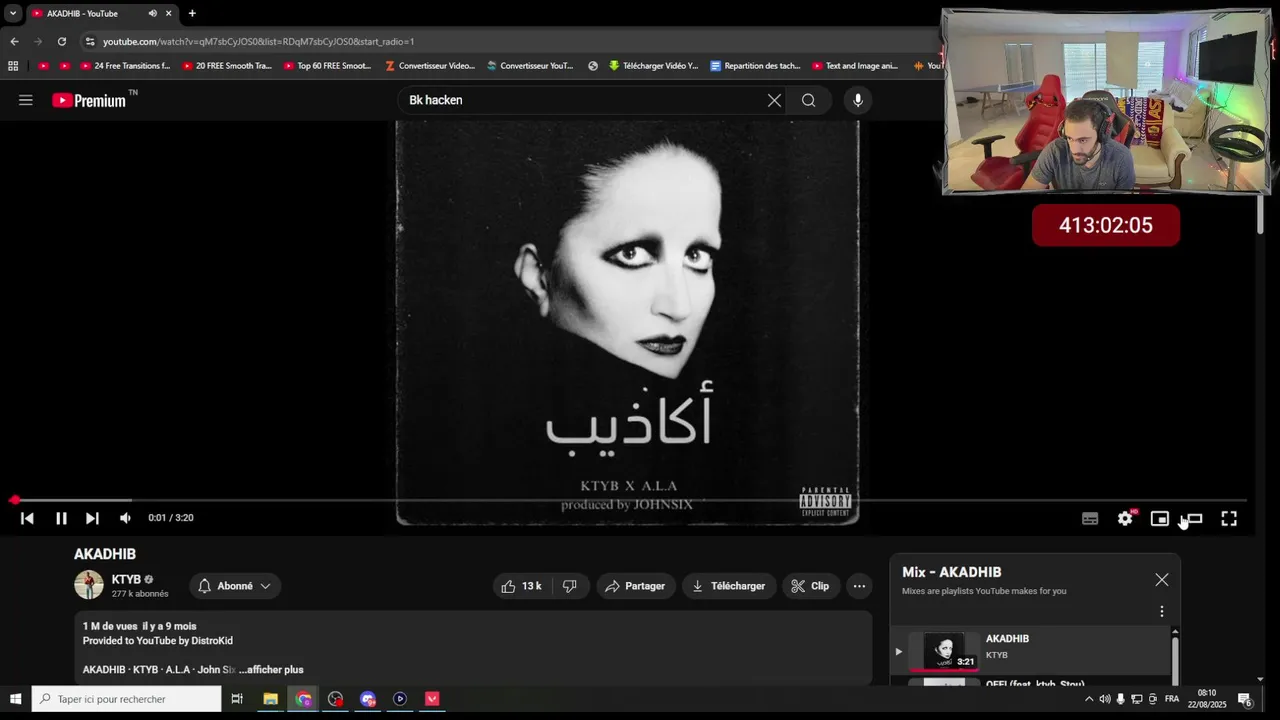Switch to Chrome taskbar icon

[303, 699]
